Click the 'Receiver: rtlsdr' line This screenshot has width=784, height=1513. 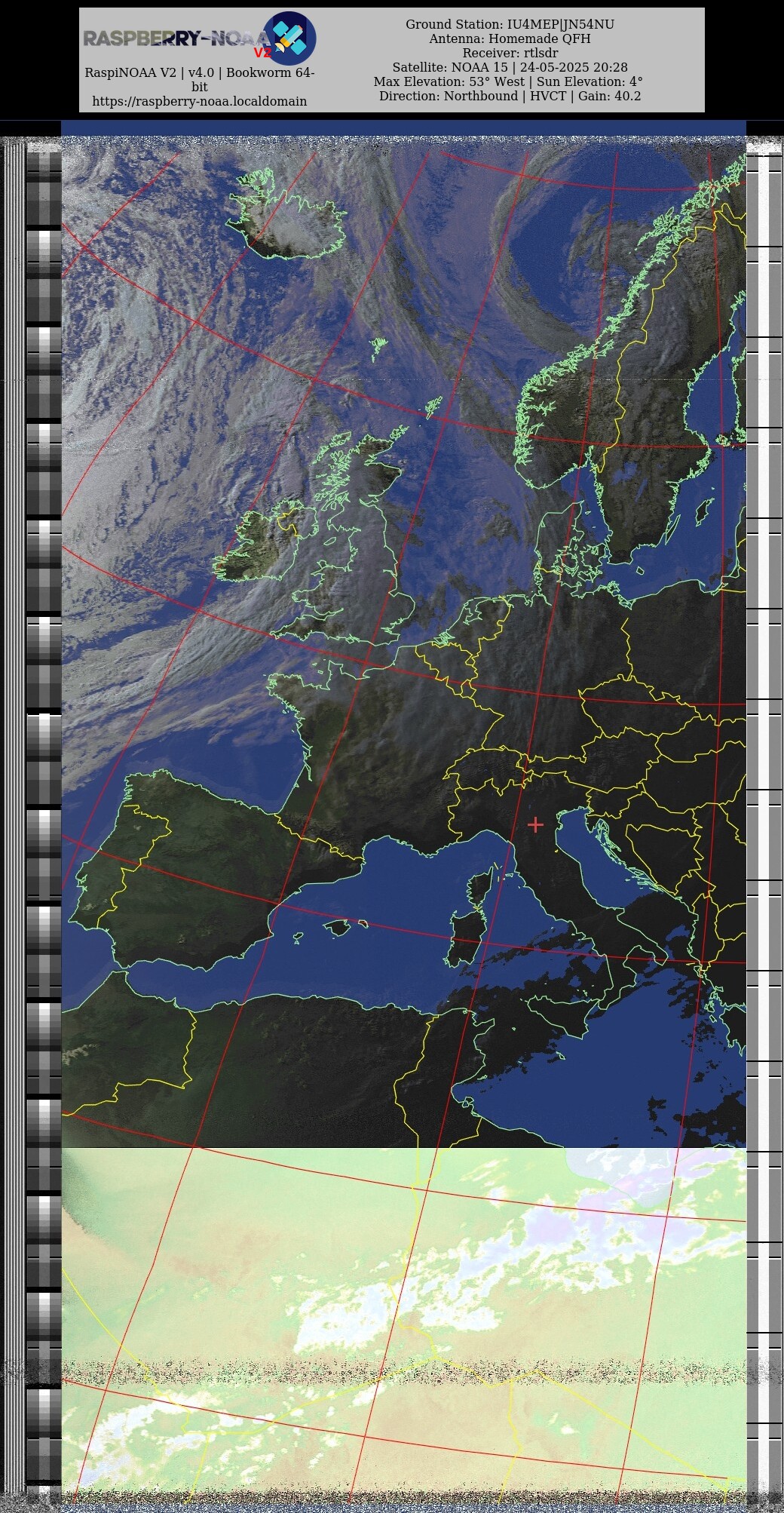510,53
